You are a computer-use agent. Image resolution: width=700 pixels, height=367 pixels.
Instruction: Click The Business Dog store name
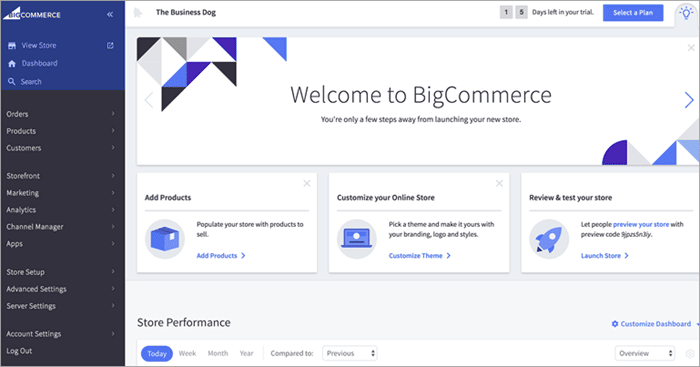186,13
